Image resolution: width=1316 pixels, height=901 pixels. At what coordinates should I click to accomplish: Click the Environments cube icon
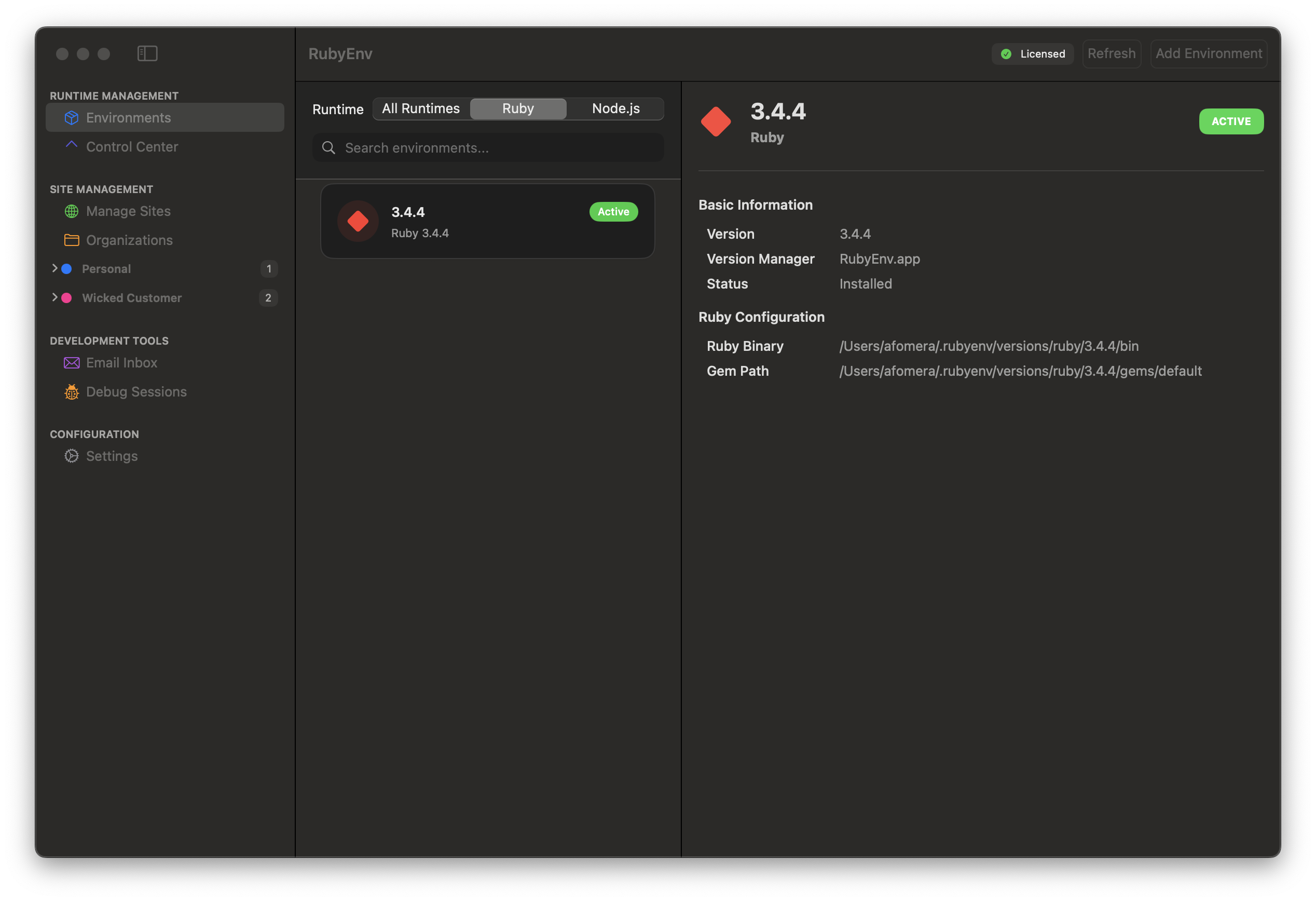pyautogui.click(x=71, y=118)
